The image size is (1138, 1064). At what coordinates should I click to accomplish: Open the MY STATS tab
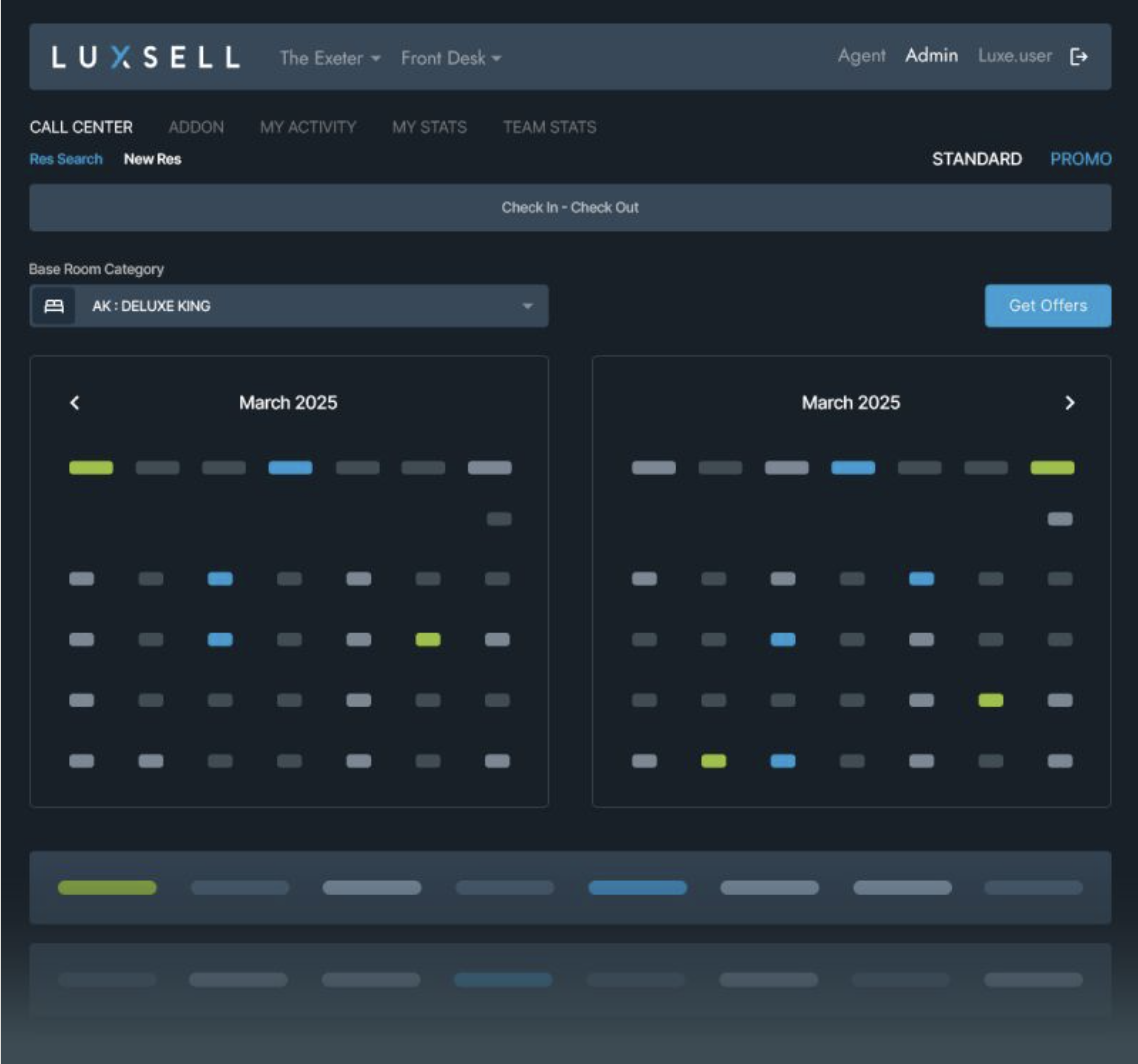430,127
